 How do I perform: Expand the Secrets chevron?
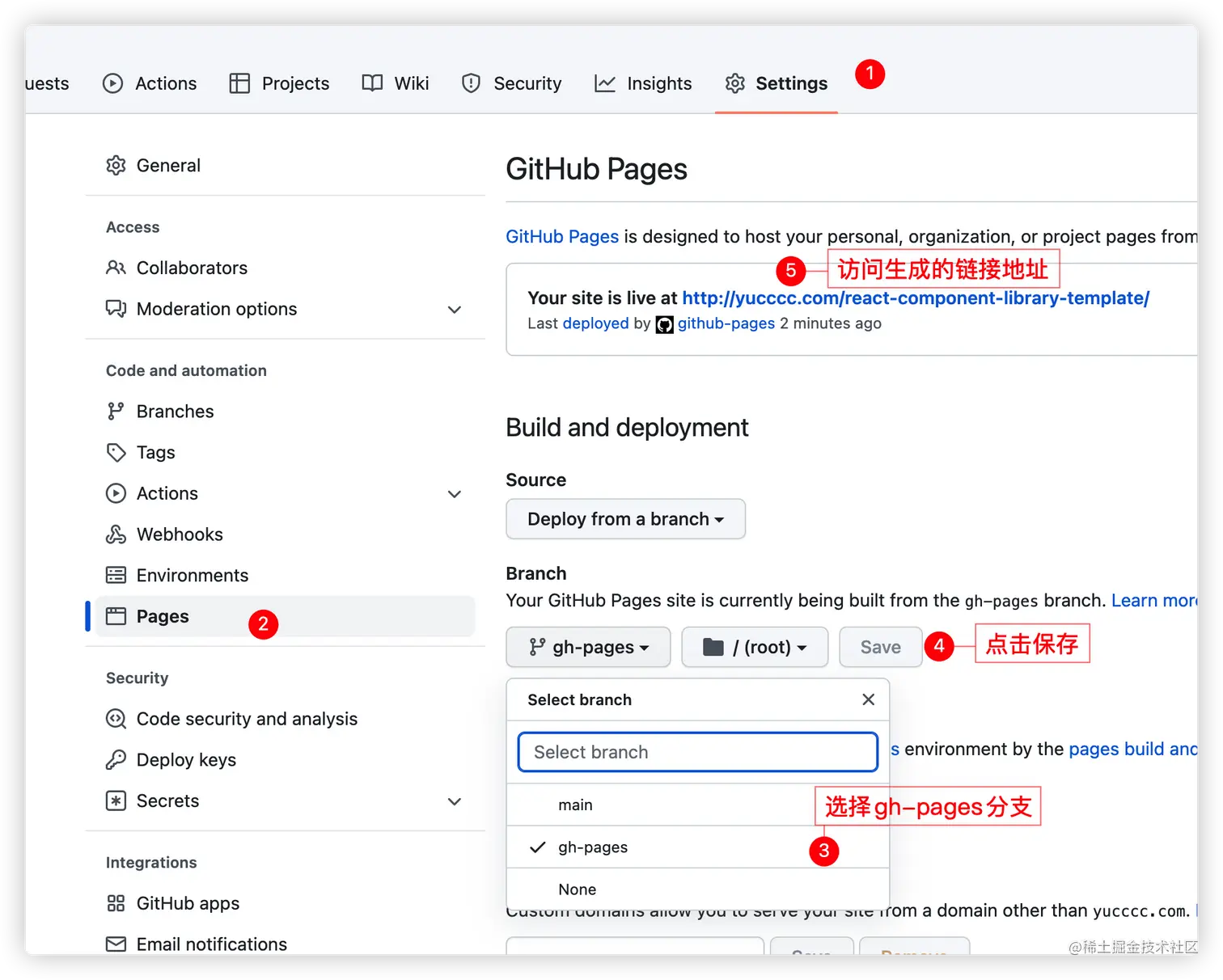455,801
